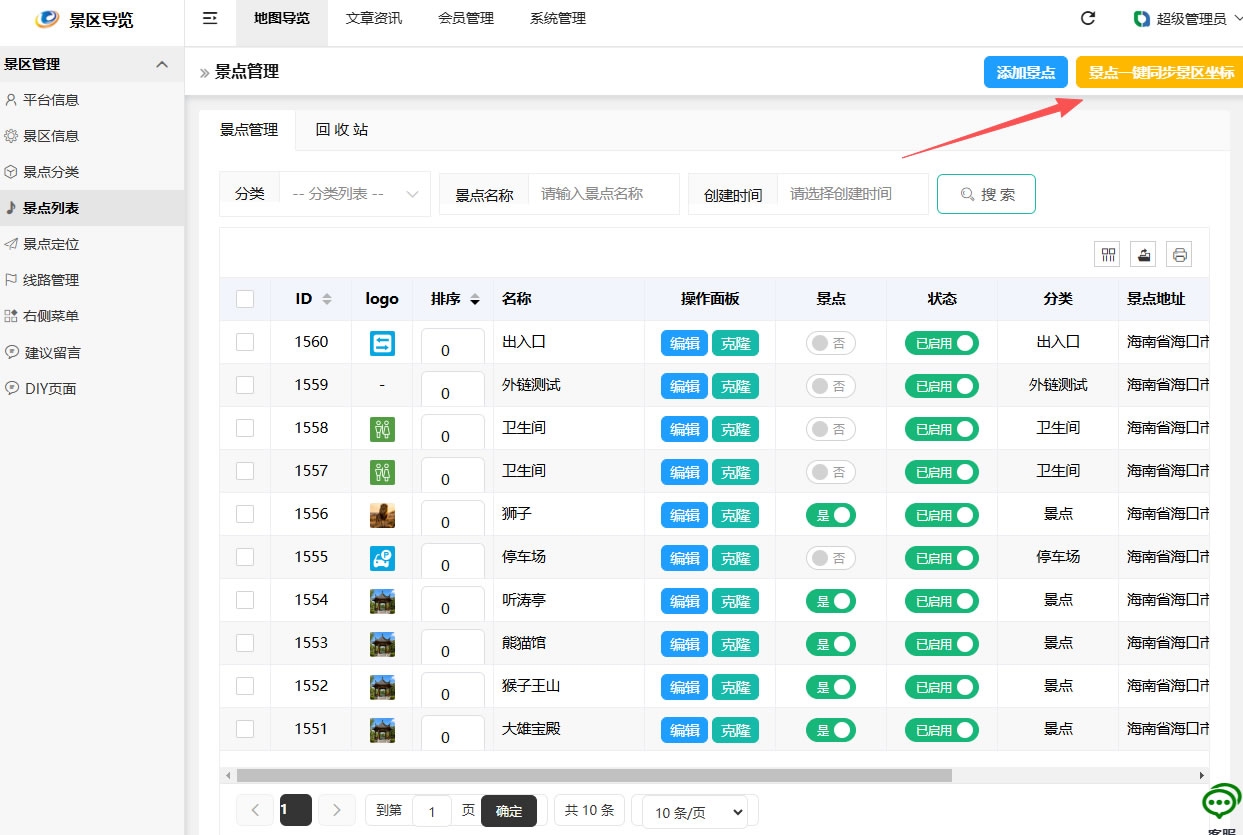
Task: Sort table by 排序 column arrows
Action: 475,299
